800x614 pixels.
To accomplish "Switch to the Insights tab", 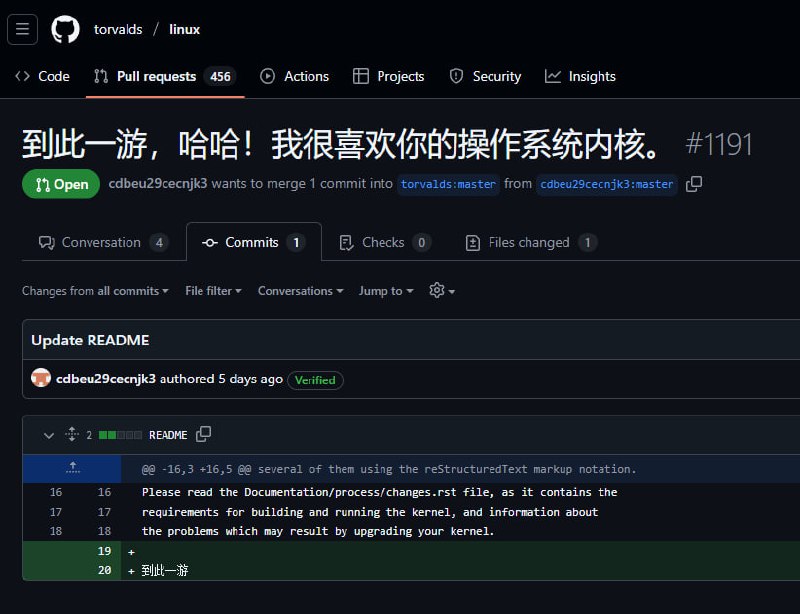I will [x=580, y=76].
